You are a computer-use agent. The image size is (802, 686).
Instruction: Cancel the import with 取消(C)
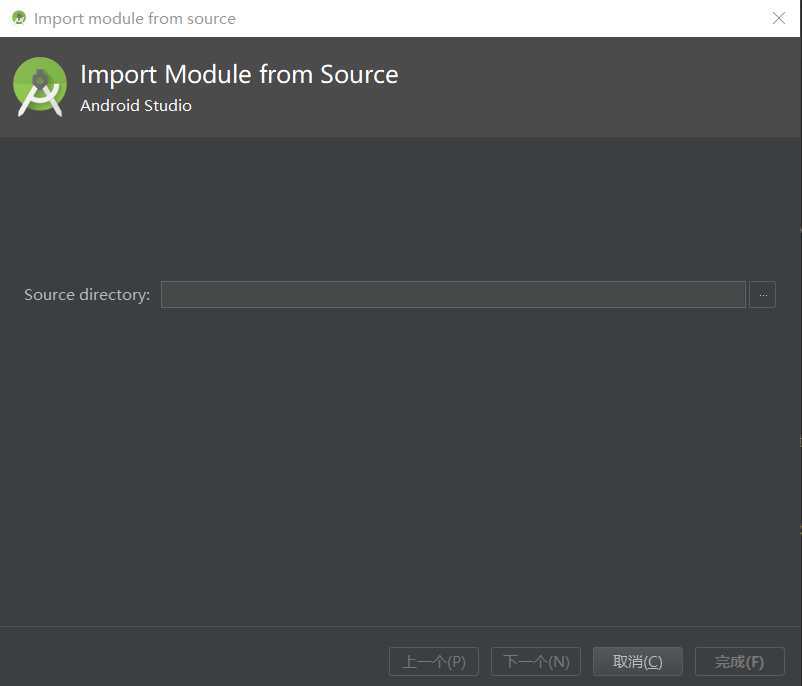637,661
